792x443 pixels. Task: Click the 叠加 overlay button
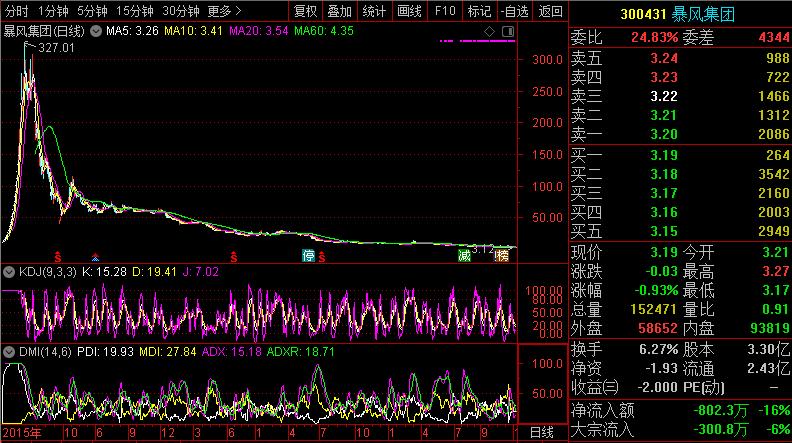(x=339, y=11)
